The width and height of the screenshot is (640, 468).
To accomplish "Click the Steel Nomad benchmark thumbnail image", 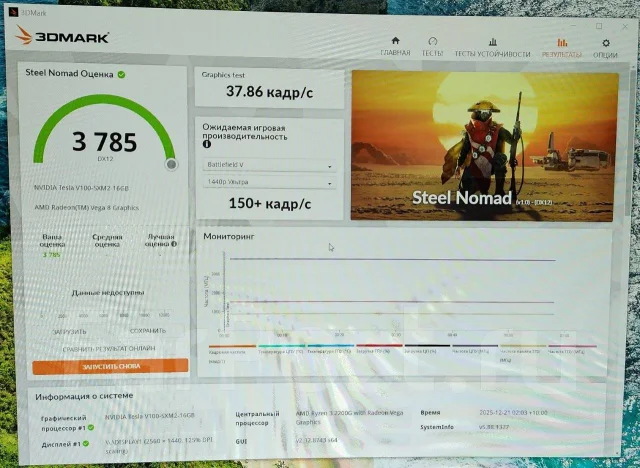I will 484,146.
